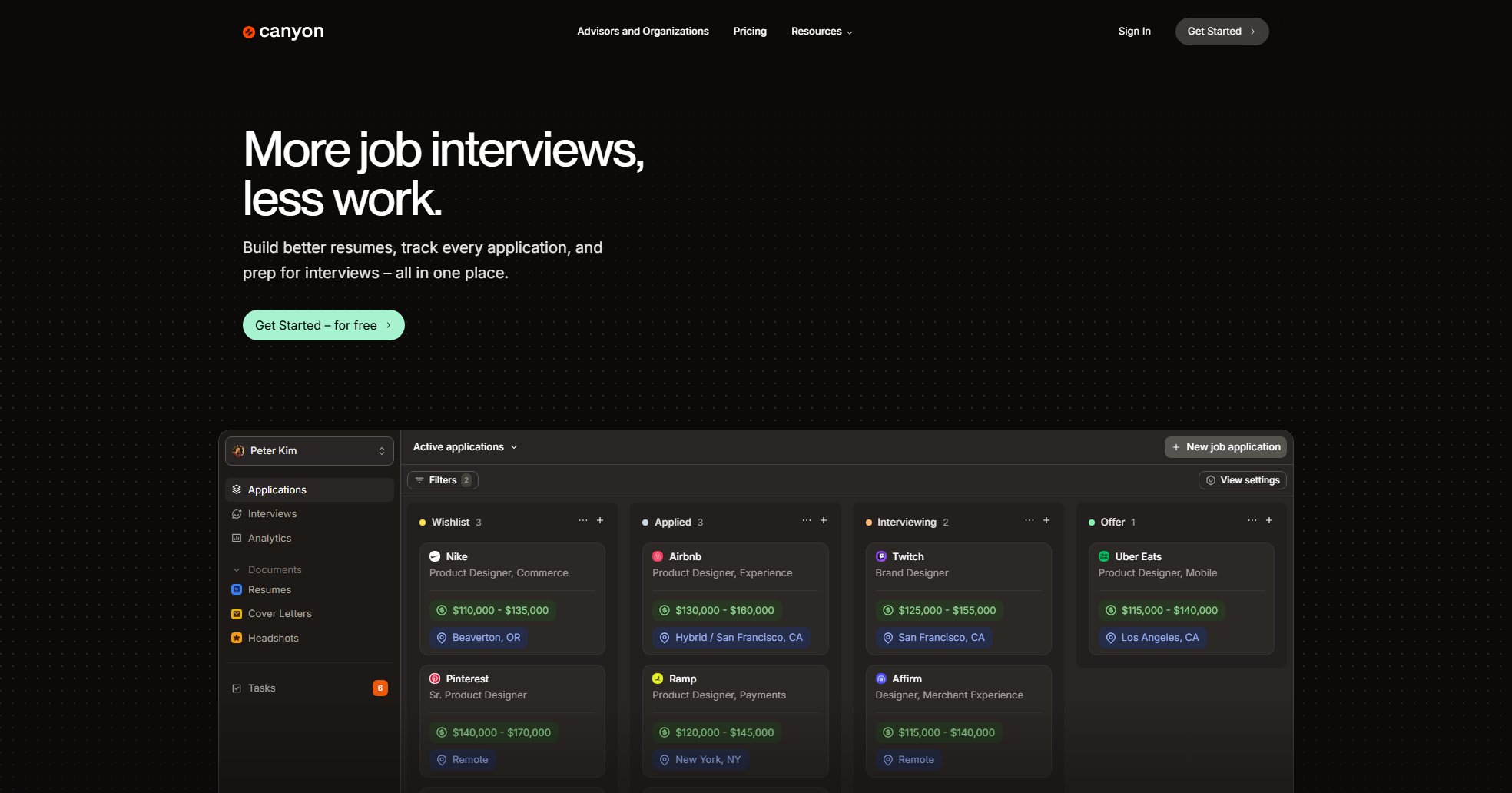The image size is (1512, 793).
Task: Add a card to Wishlist column
Action: (600, 520)
